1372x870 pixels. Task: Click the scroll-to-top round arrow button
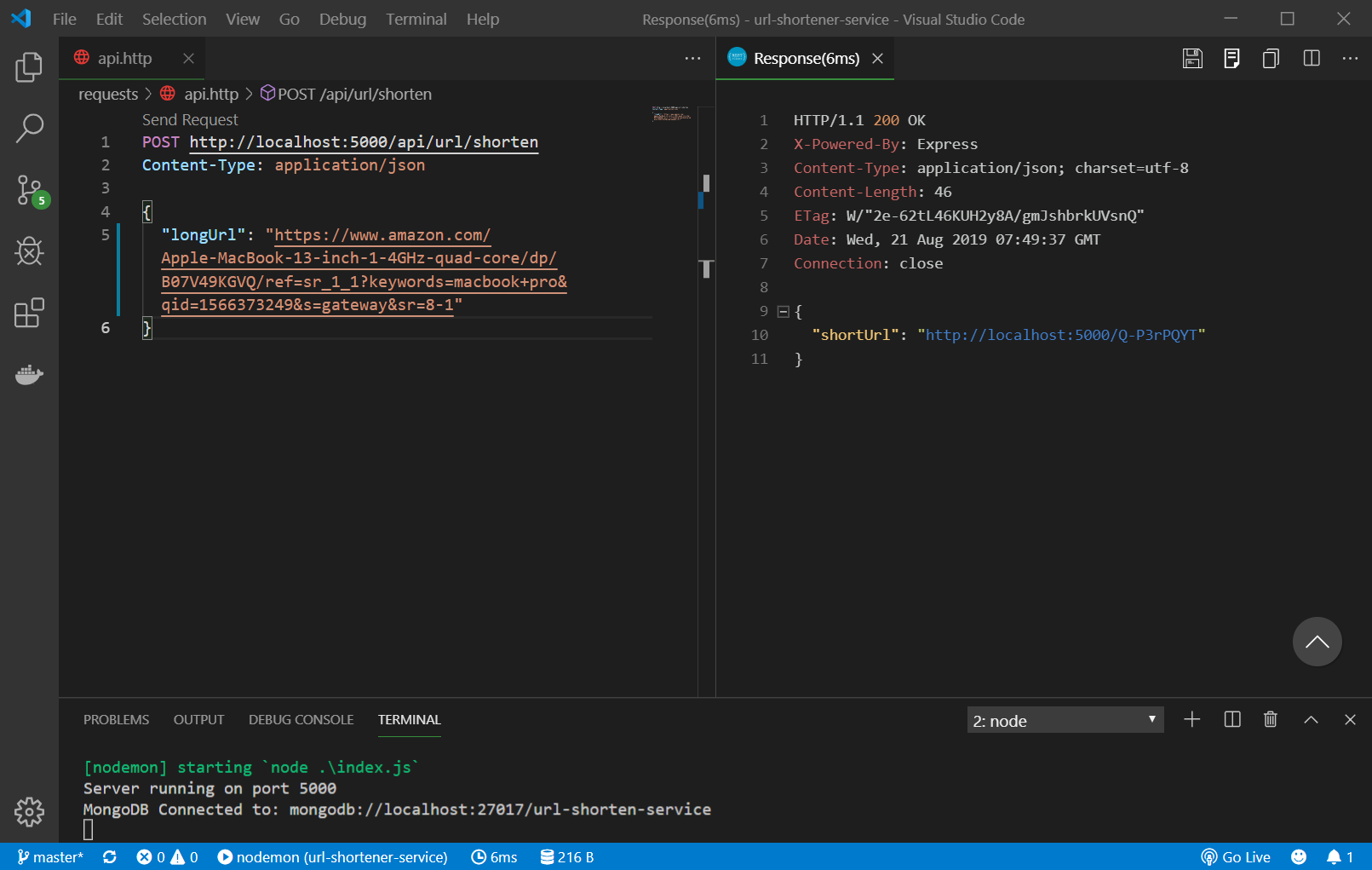(x=1317, y=642)
